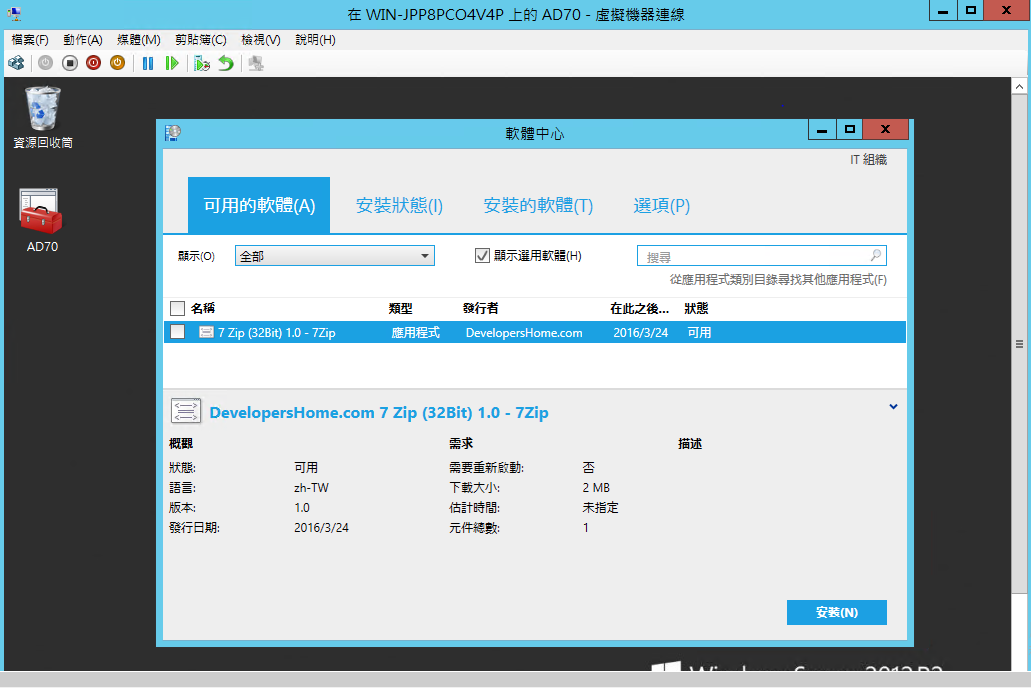Minimize the 軟體中心 window
This screenshot has width=1031, height=688.
tap(822, 130)
